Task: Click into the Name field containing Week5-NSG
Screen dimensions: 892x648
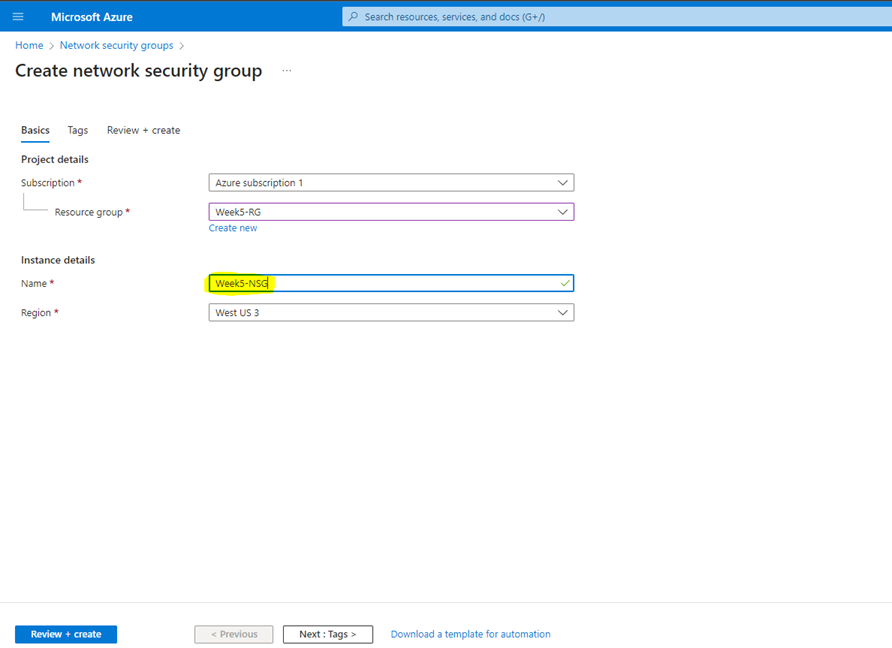Action: 391,283
